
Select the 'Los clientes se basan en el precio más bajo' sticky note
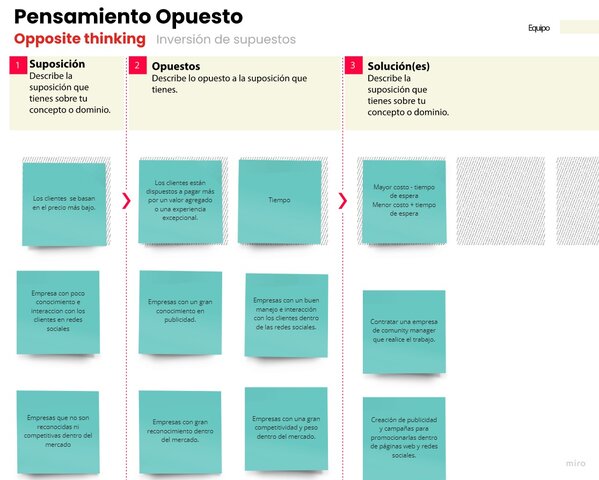[x=64, y=204]
